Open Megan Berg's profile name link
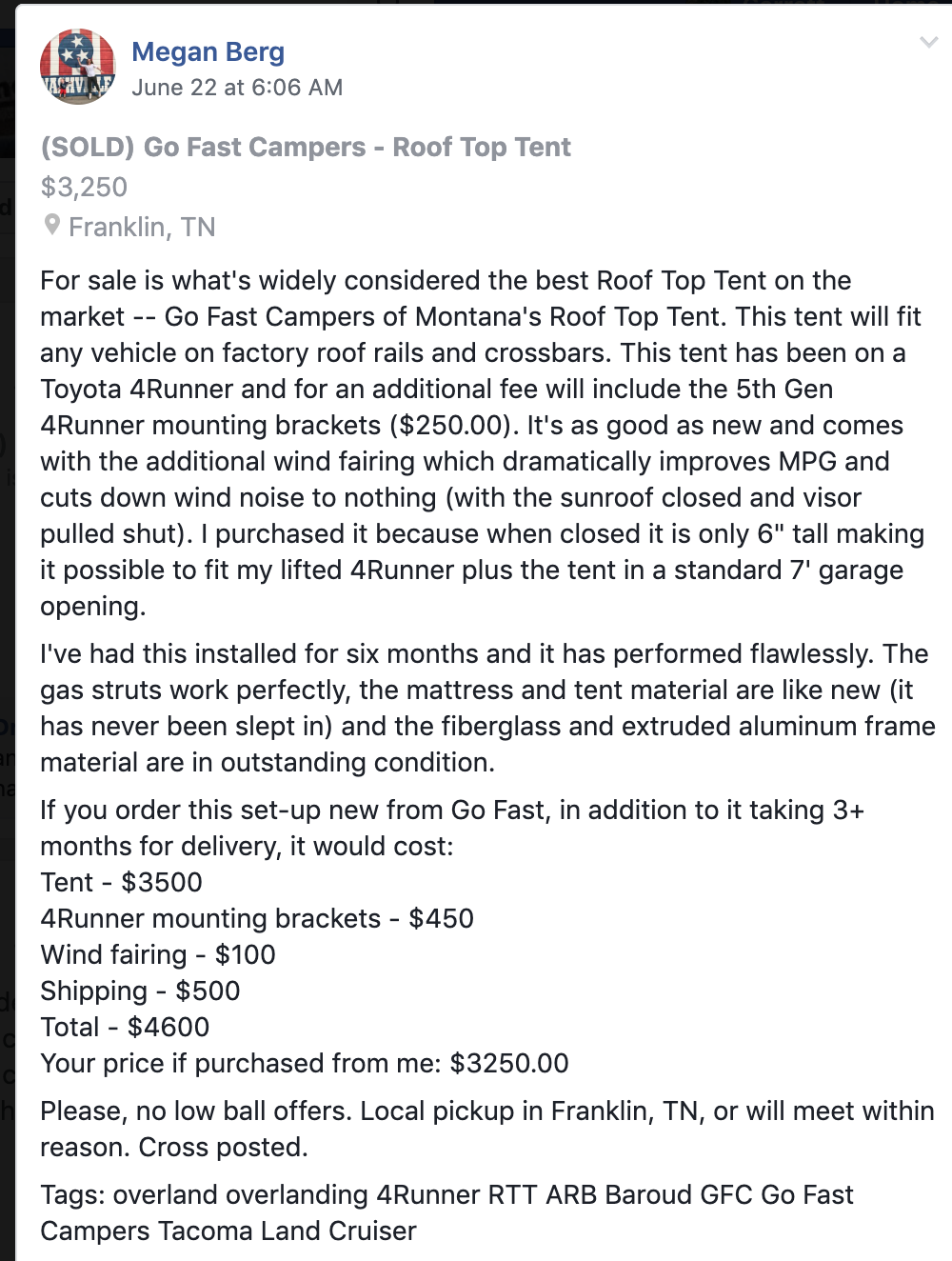The image size is (952, 1261). click(x=208, y=52)
